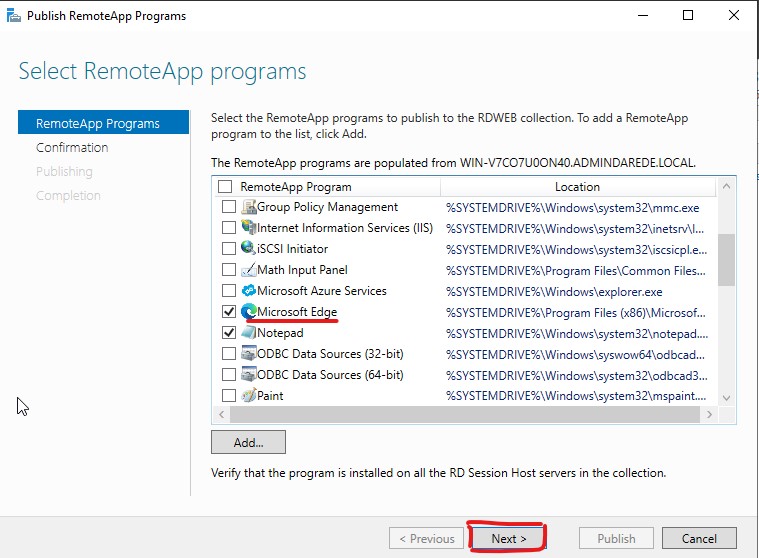Click the Location column header
Viewport: 759px width, 558px height.
(x=577, y=187)
